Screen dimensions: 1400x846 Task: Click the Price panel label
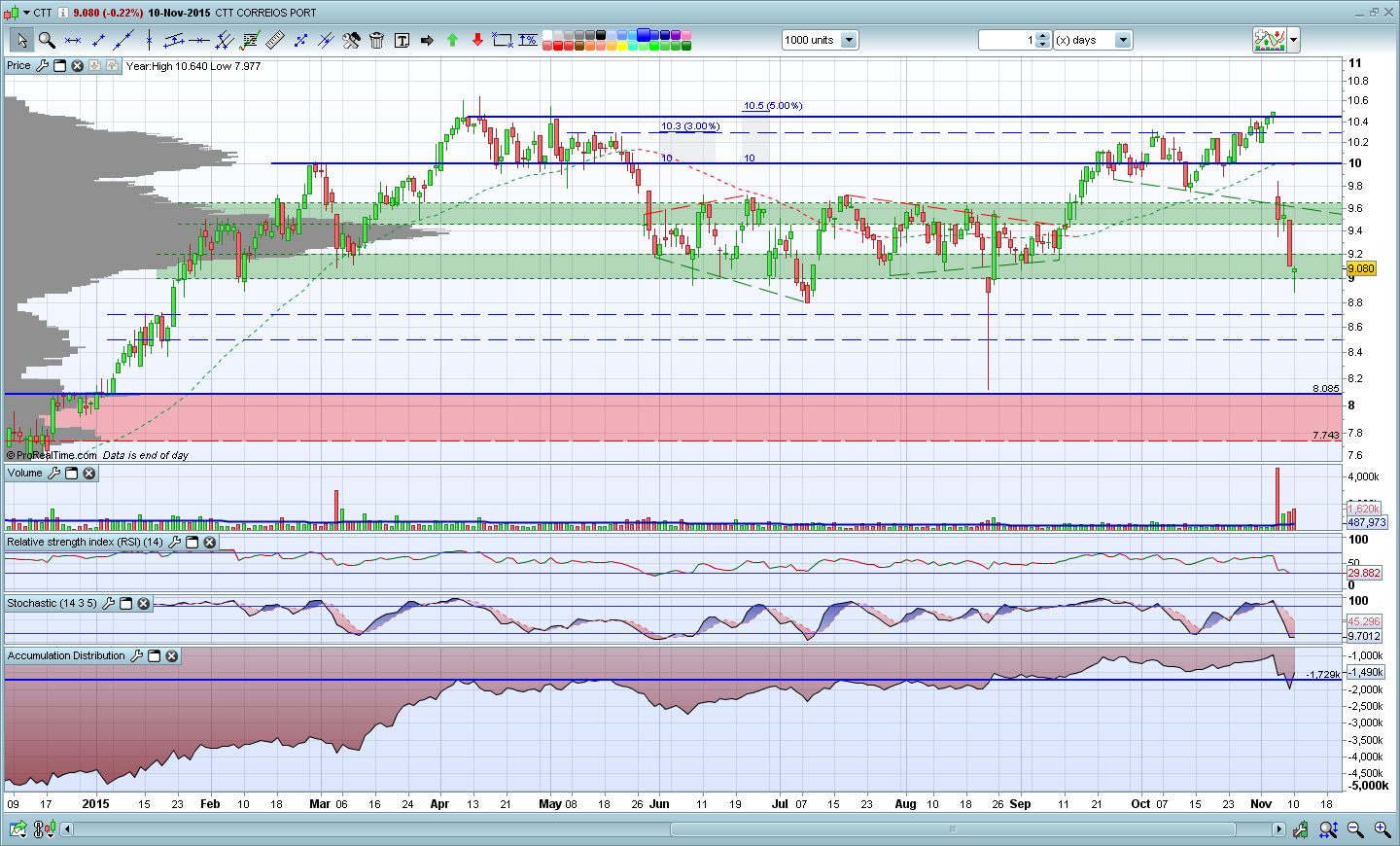point(18,66)
